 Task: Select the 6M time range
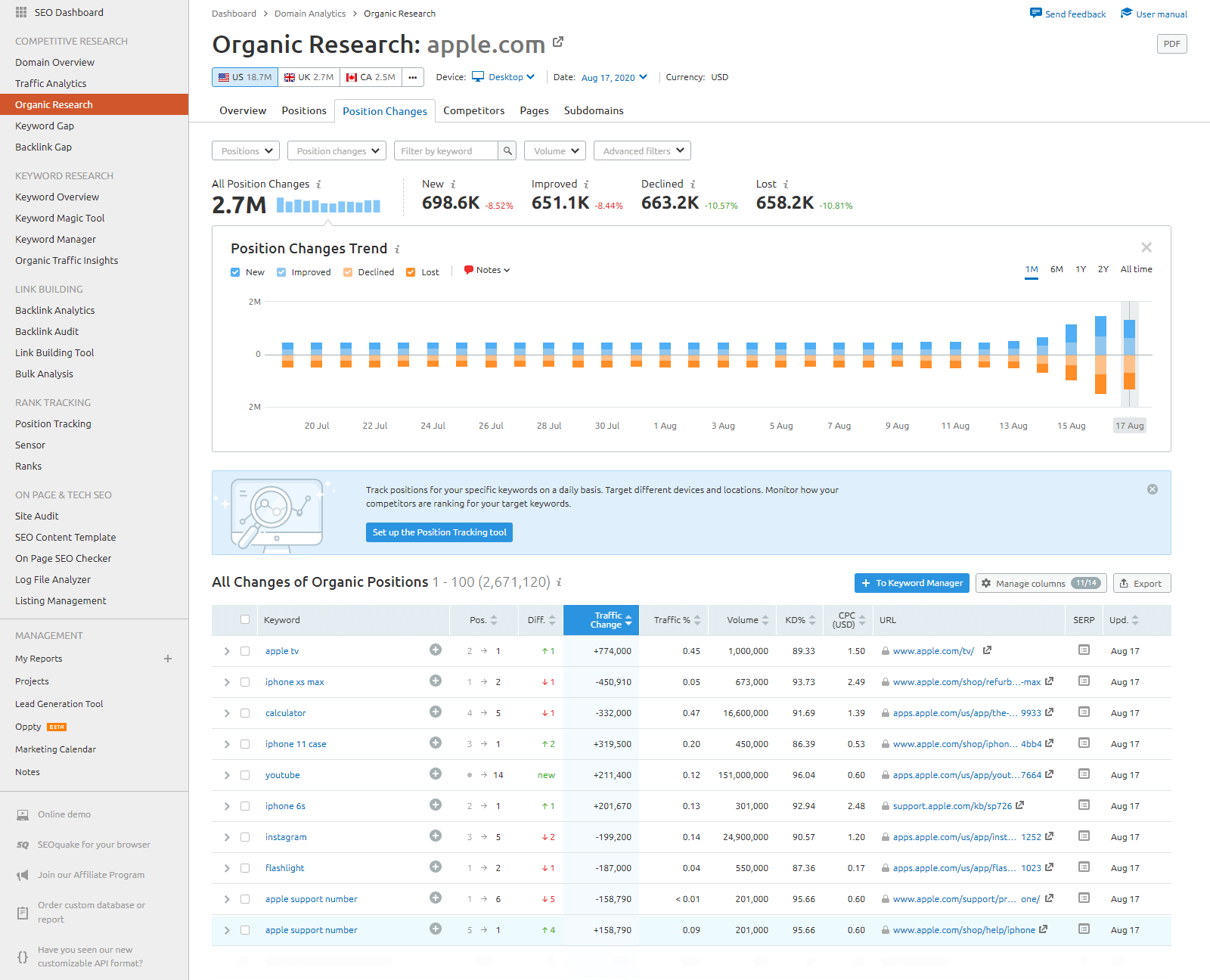(x=1056, y=269)
